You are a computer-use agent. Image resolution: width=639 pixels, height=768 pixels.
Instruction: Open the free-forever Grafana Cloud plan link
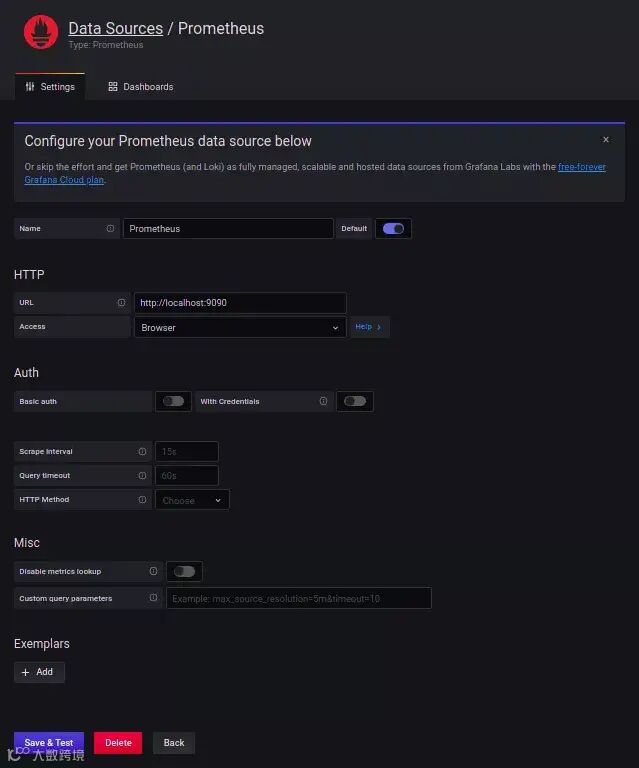pos(582,167)
